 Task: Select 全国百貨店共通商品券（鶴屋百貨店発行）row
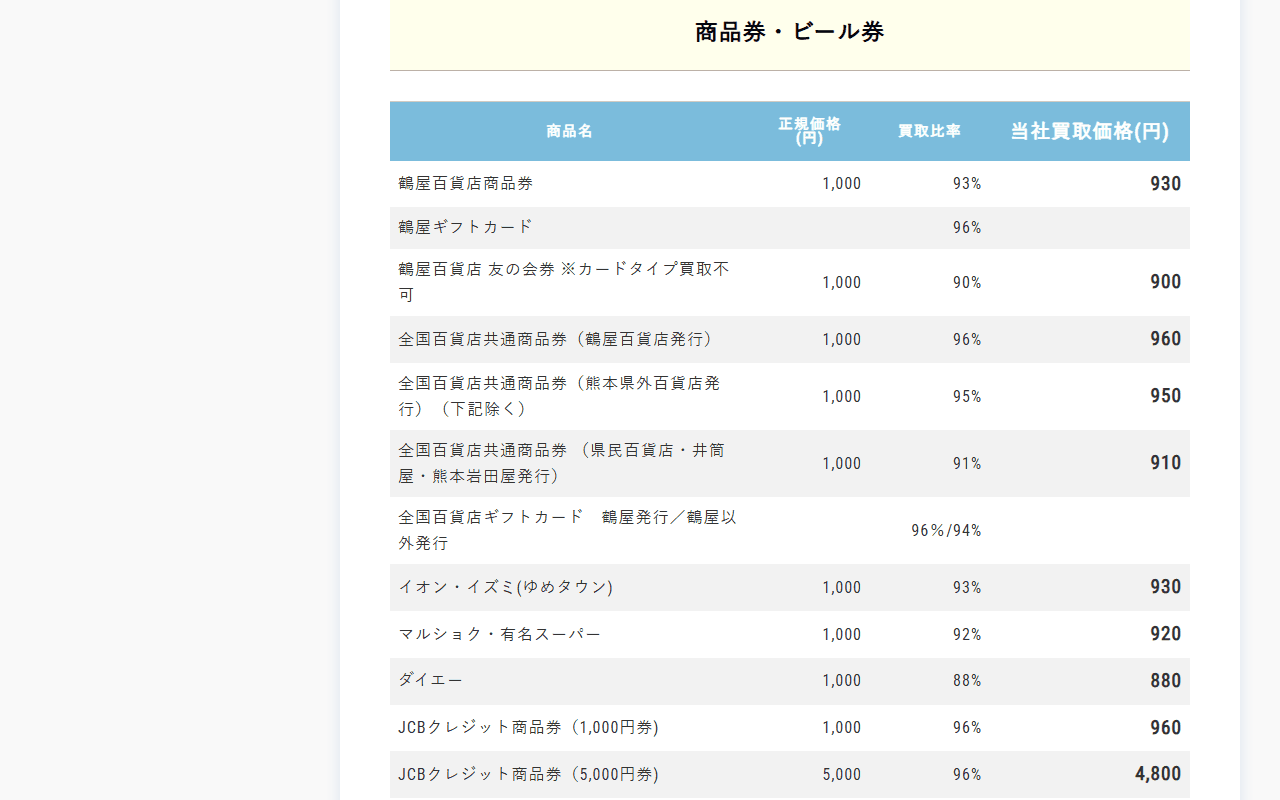tap(557, 339)
